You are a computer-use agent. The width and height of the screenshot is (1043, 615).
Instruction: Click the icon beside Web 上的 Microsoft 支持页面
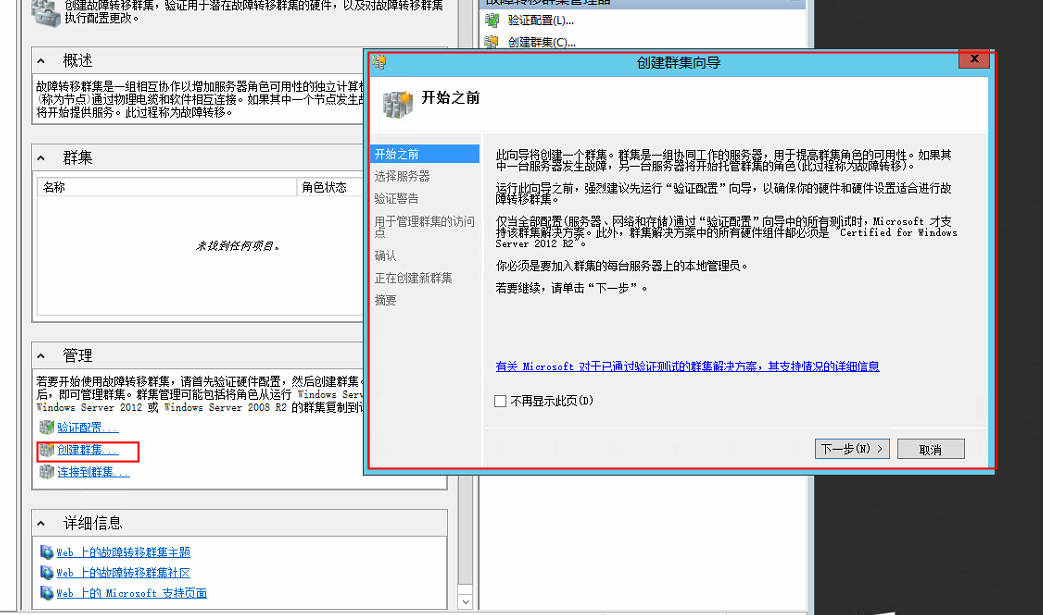tap(46, 593)
